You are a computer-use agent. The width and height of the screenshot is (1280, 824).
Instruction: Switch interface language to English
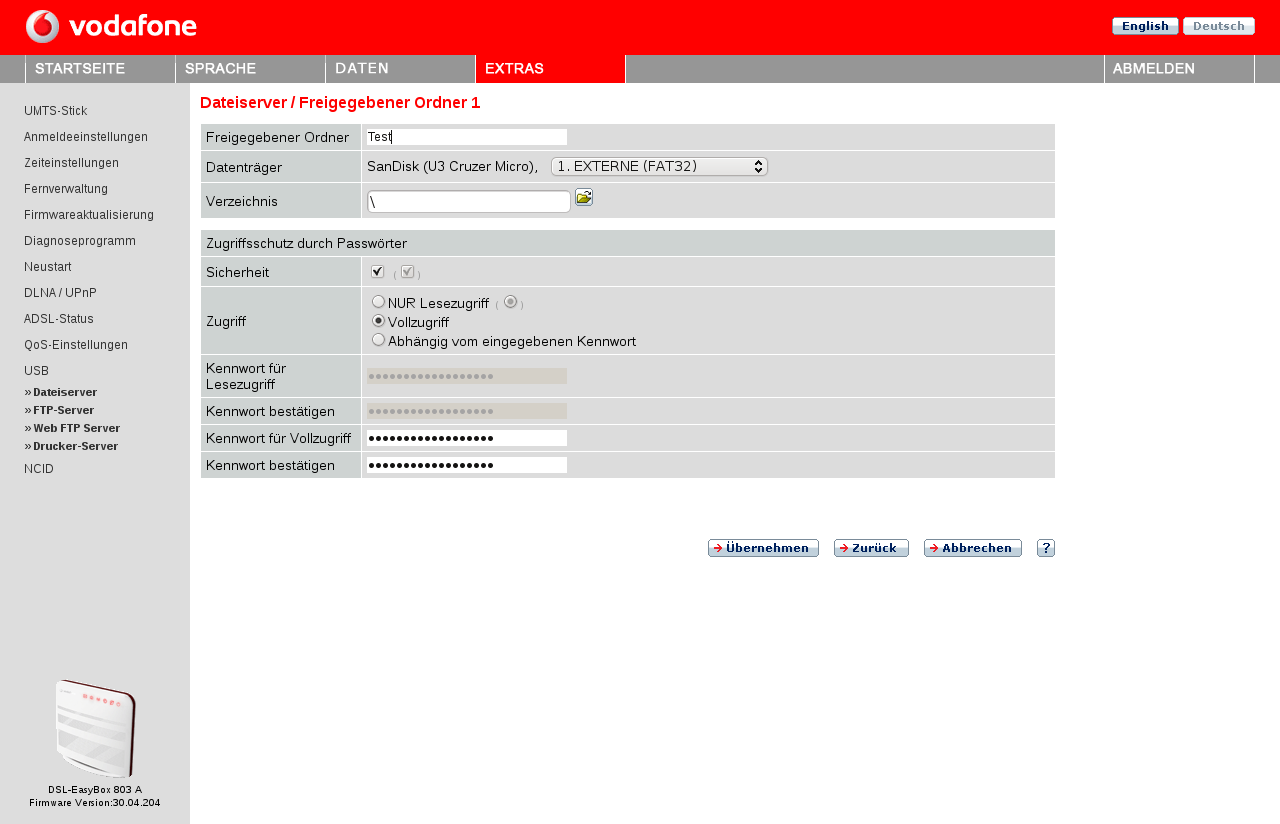(1144, 26)
